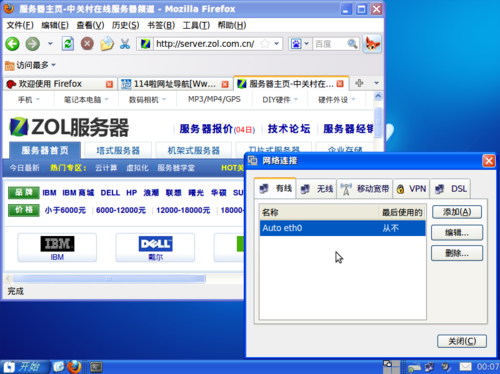Launch Firefox from the taskbar icon
The image size is (500, 374).
pos(74,367)
